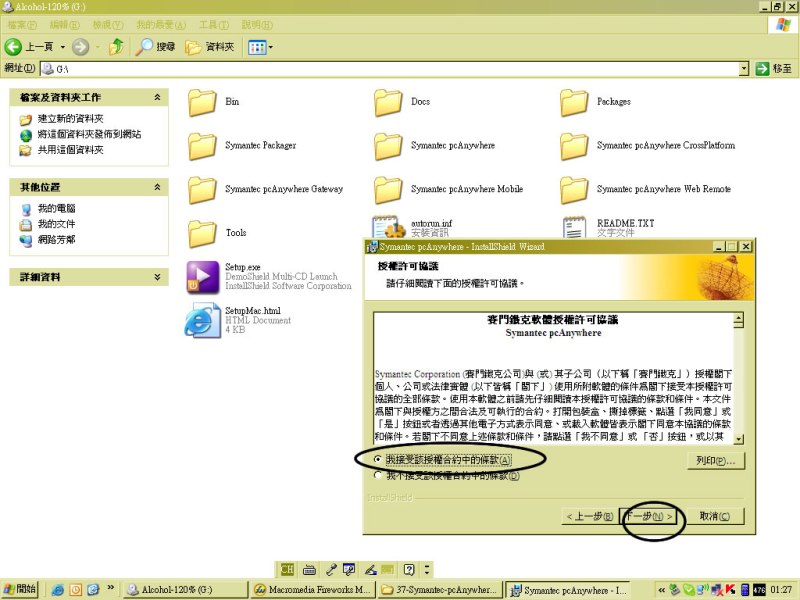The width and height of the screenshot is (800, 600).
Task: Click the 上一步(B) back button
Action: pyautogui.click(x=590, y=516)
